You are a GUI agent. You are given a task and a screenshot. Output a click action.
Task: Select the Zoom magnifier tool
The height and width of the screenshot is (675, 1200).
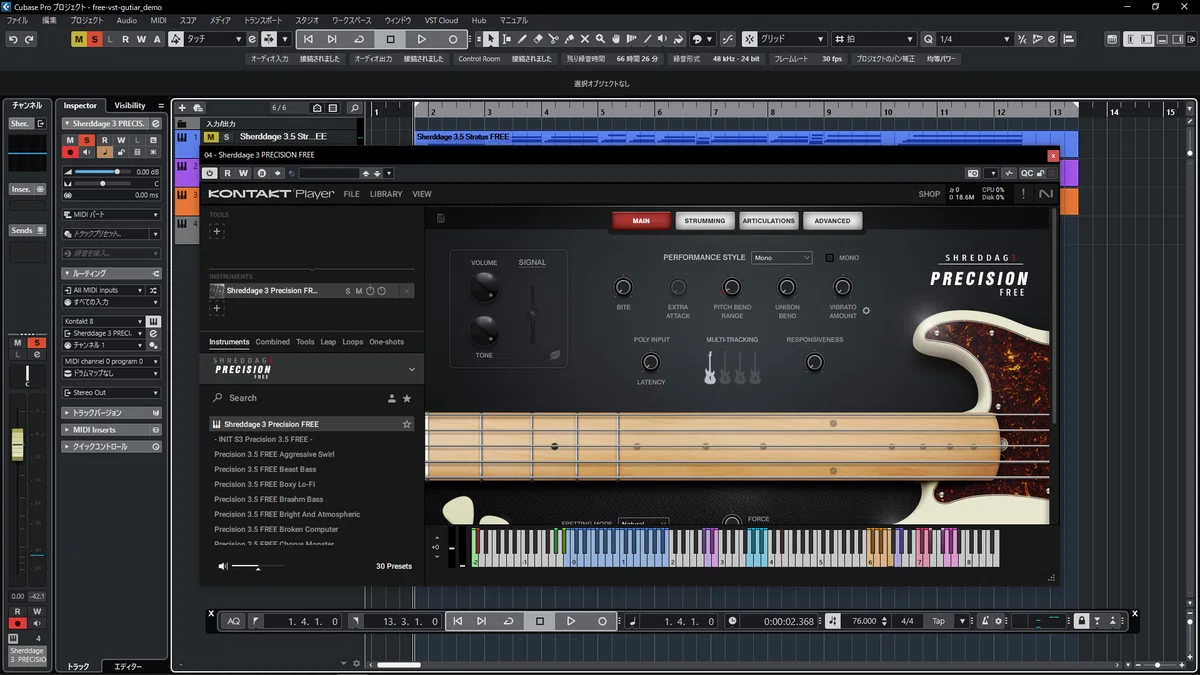point(600,39)
